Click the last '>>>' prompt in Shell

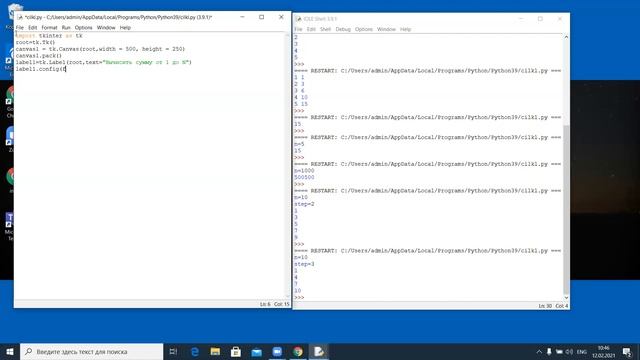pyautogui.click(x=299, y=298)
